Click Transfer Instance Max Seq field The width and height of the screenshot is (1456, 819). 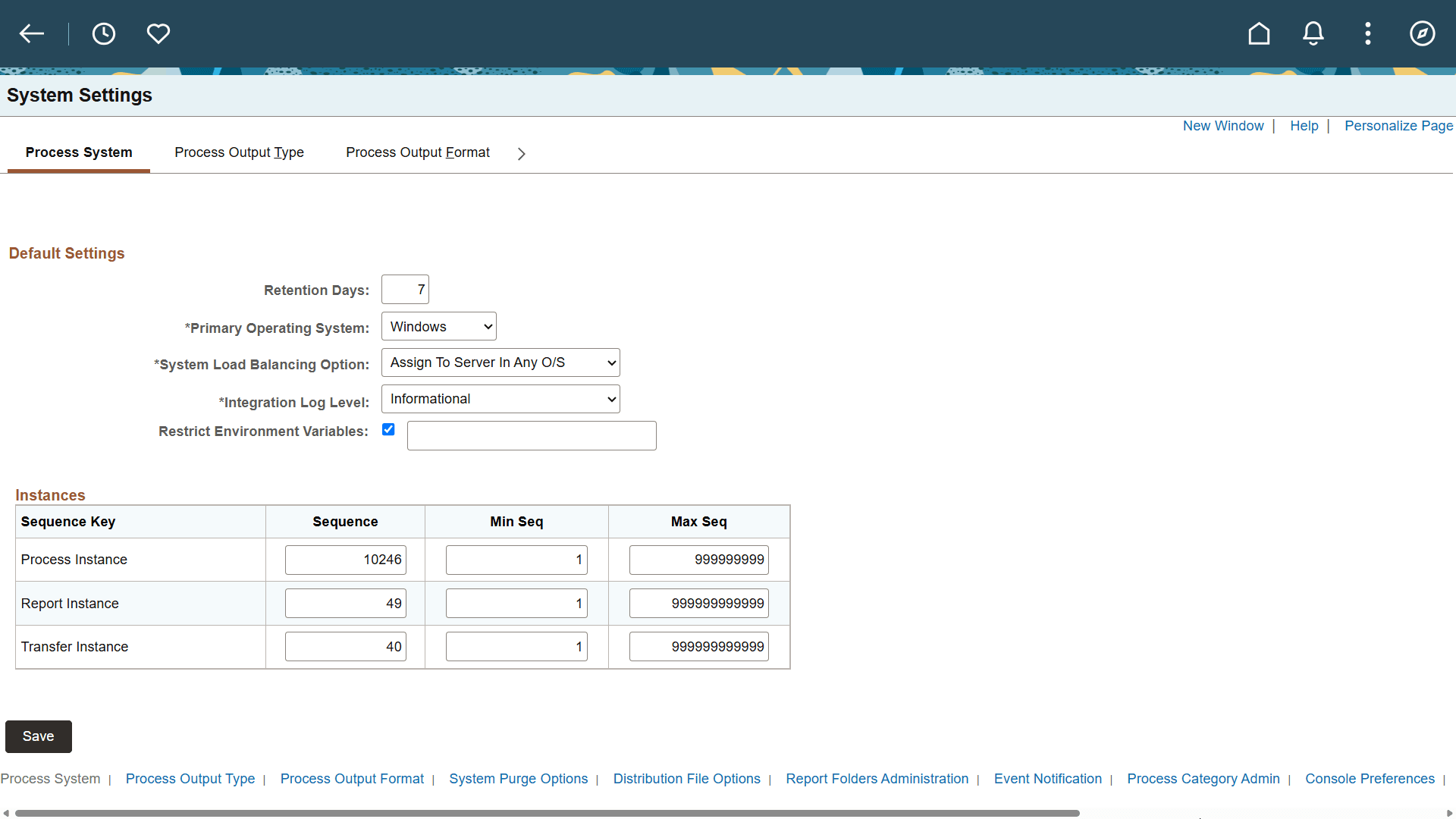click(x=699, y=647)
